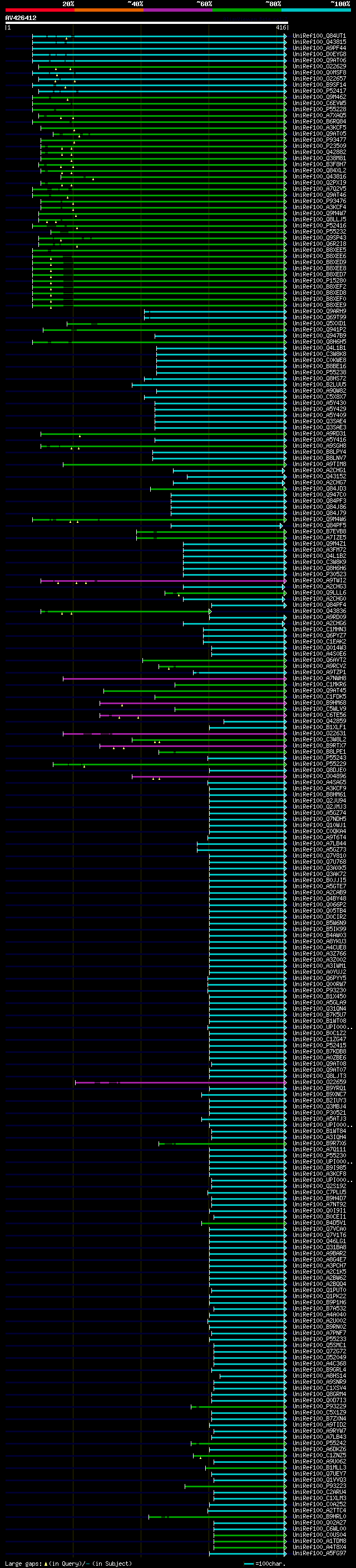Click the red 20% identity legend segment
The width and height of the screenshot is (356, 1568).
[39, 11]
